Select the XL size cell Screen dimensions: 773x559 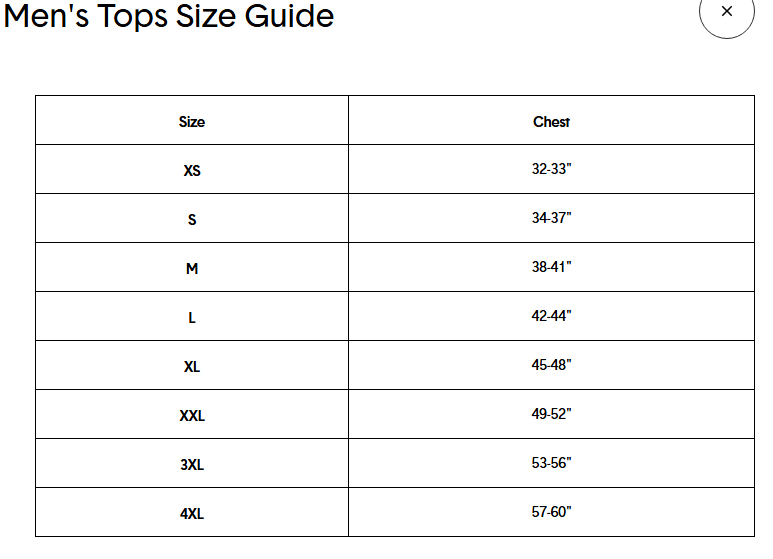192,367
